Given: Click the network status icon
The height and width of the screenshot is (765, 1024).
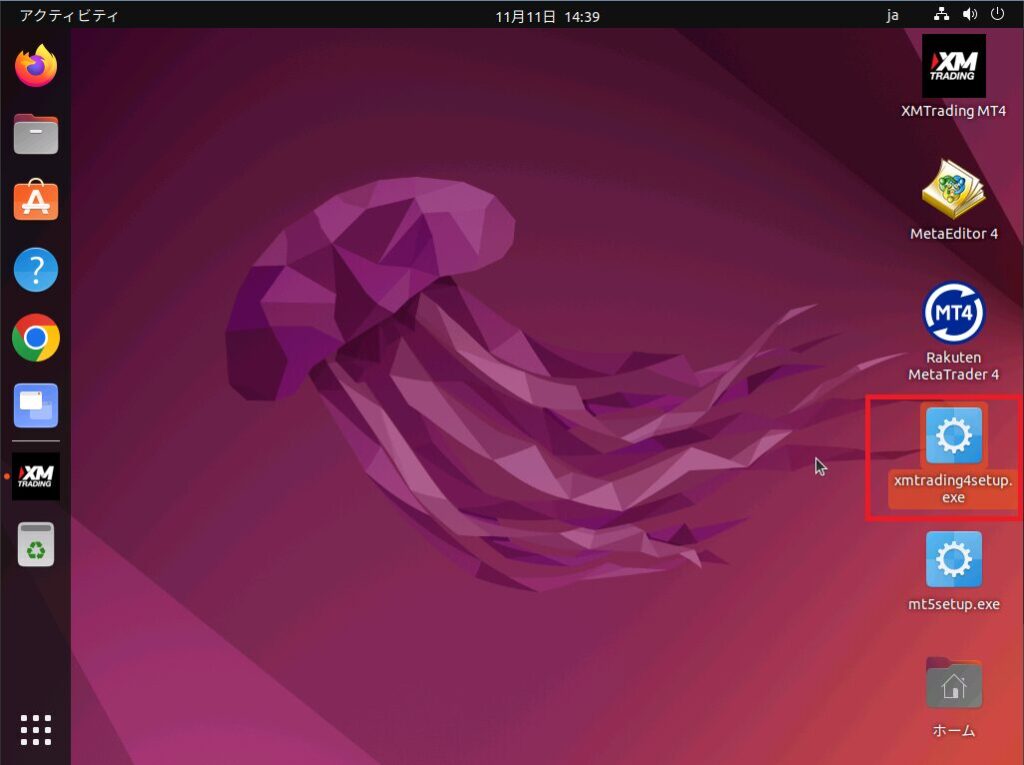Looking at the screenshot, I should [x=941, y=14].
